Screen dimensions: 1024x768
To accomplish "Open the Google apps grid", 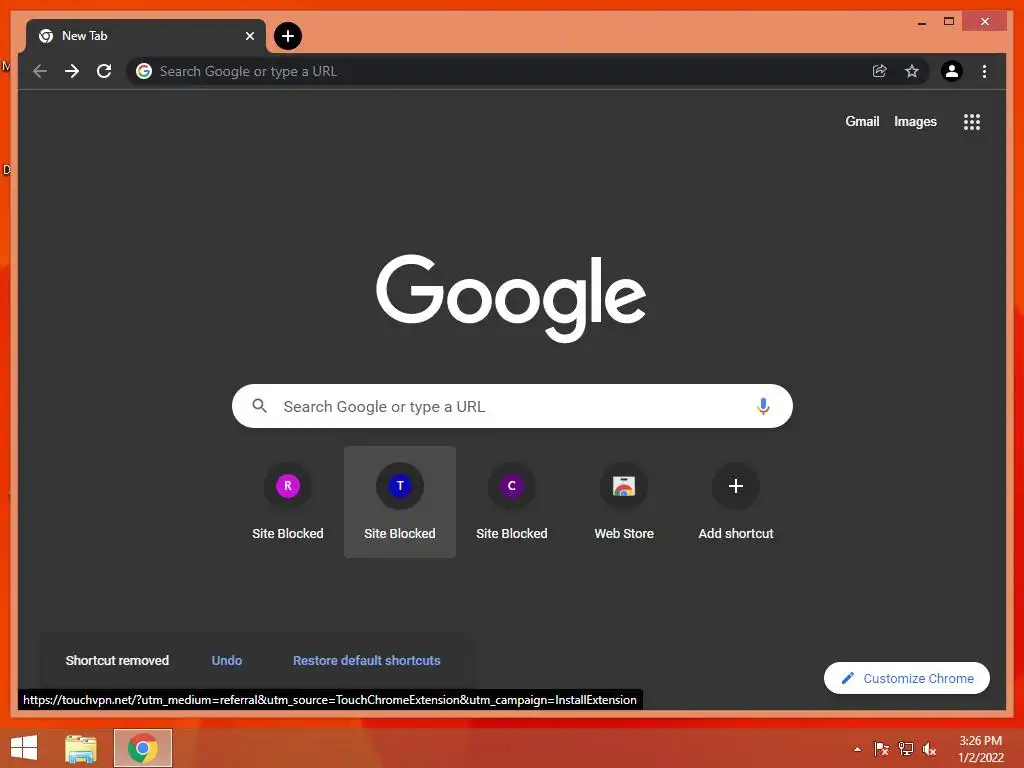I will (972, 121).
